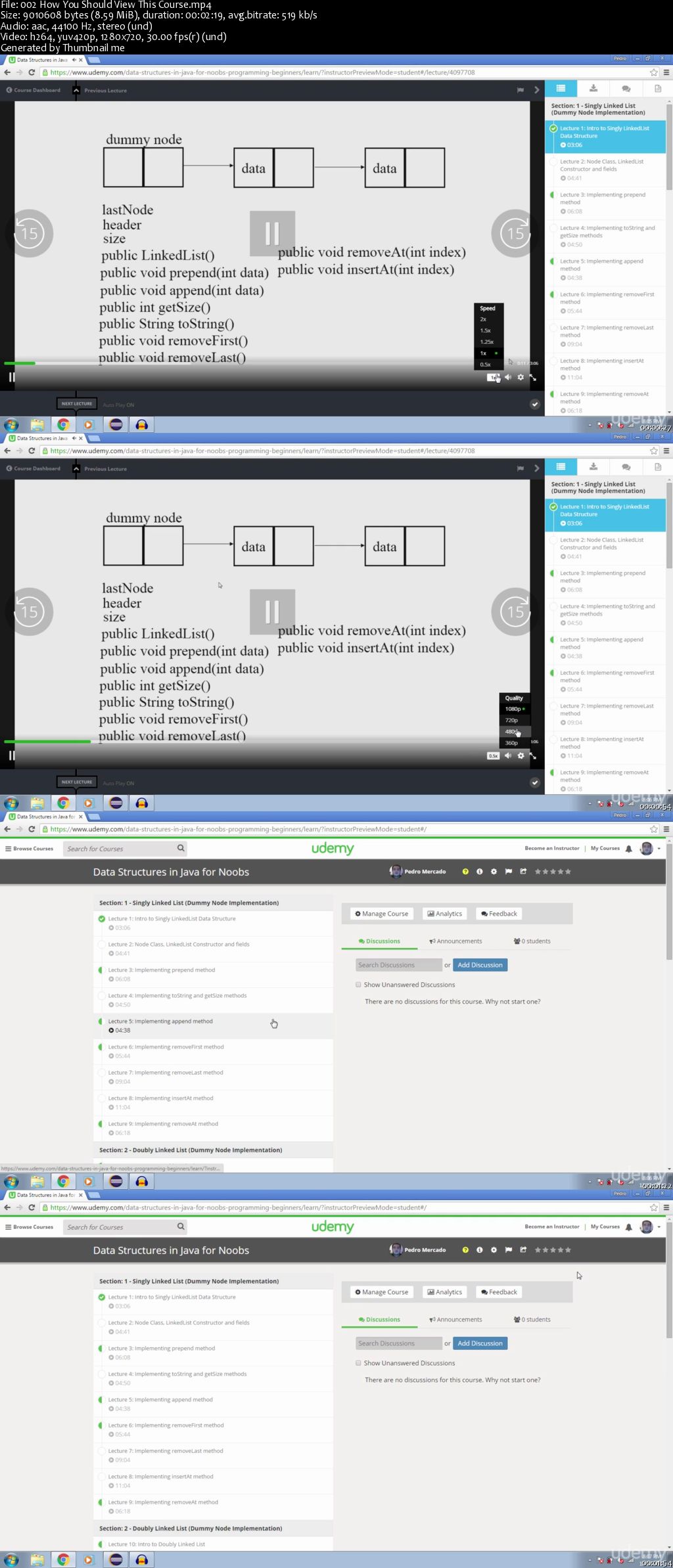Open notes page tab in 00:00:27 frame
673x1568 pixels.
pyautogui.click(x=657, y=89)
